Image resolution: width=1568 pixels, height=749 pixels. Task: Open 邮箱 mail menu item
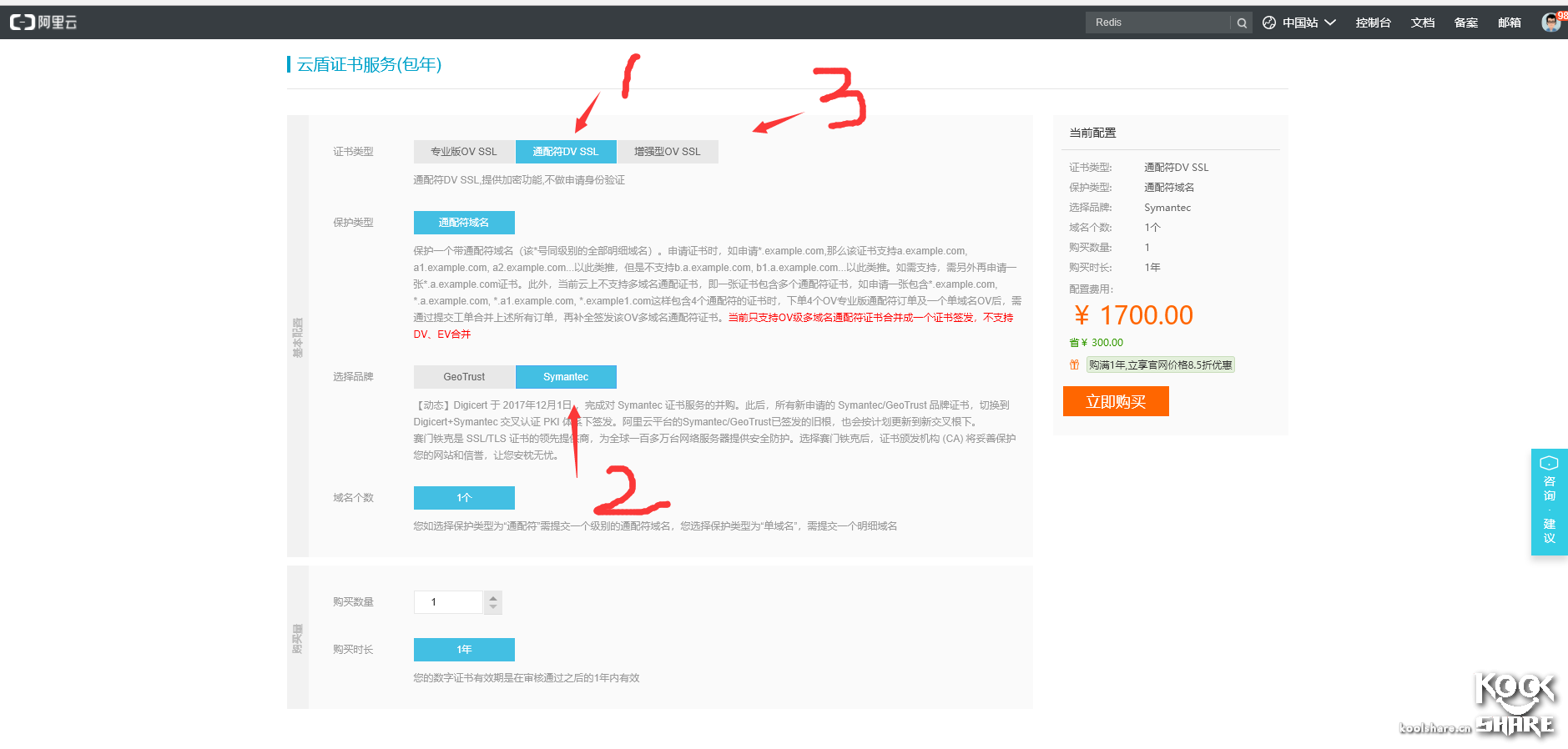(x=1510, y=23)
